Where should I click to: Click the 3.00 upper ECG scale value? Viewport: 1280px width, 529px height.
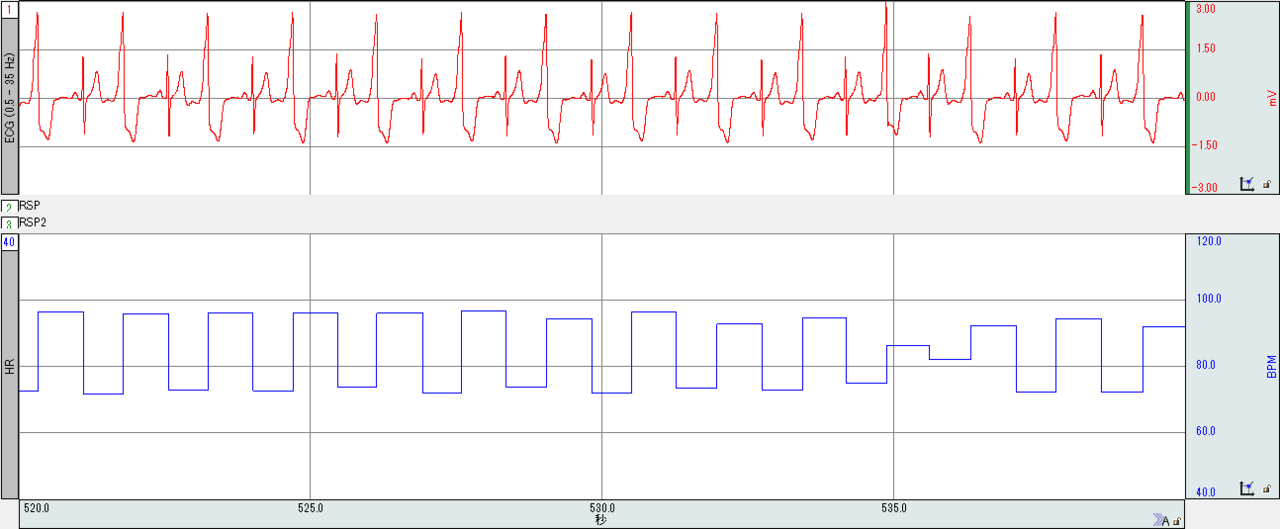[1206, 8]
